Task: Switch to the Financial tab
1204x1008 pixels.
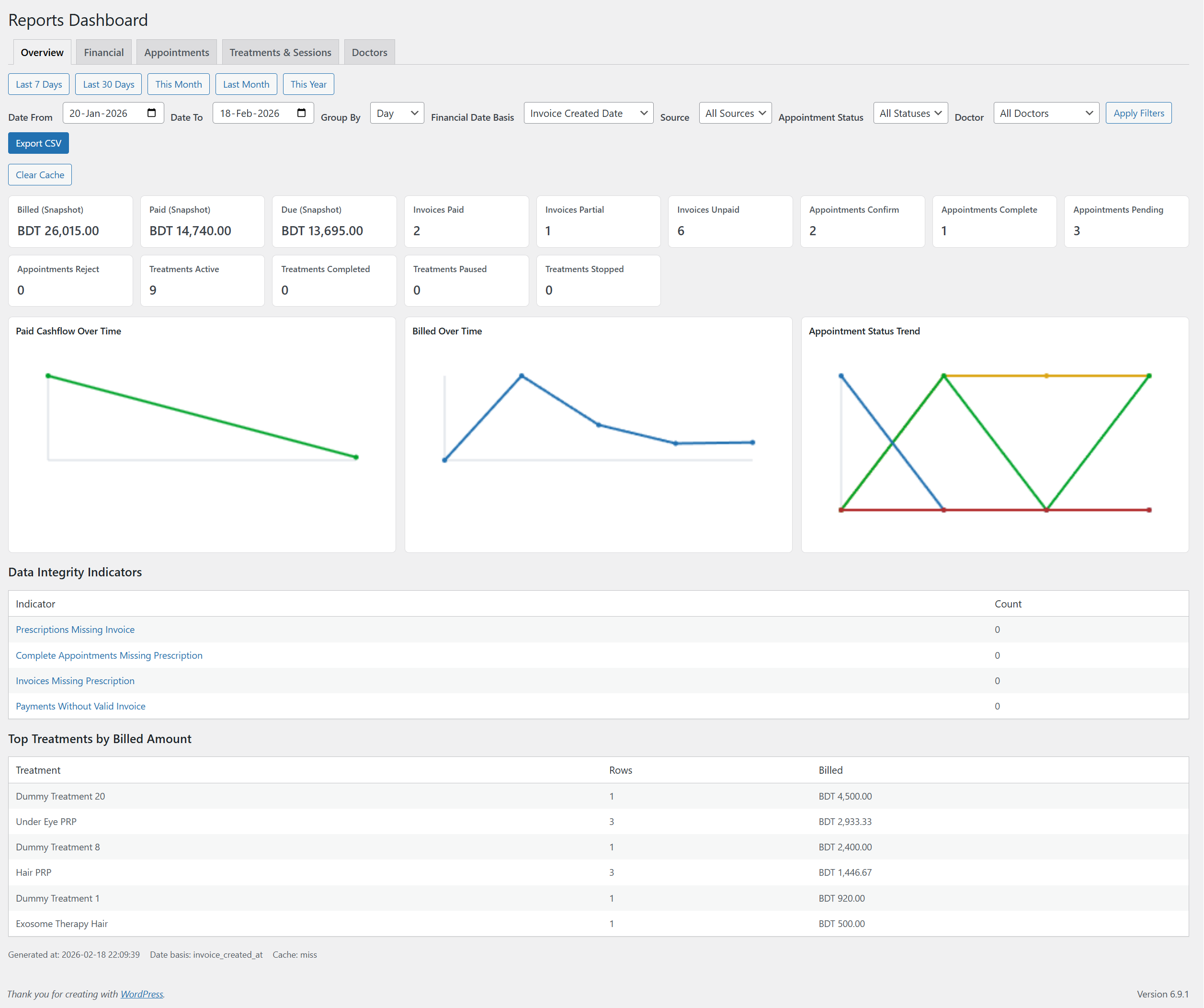Action: point(104,52)
